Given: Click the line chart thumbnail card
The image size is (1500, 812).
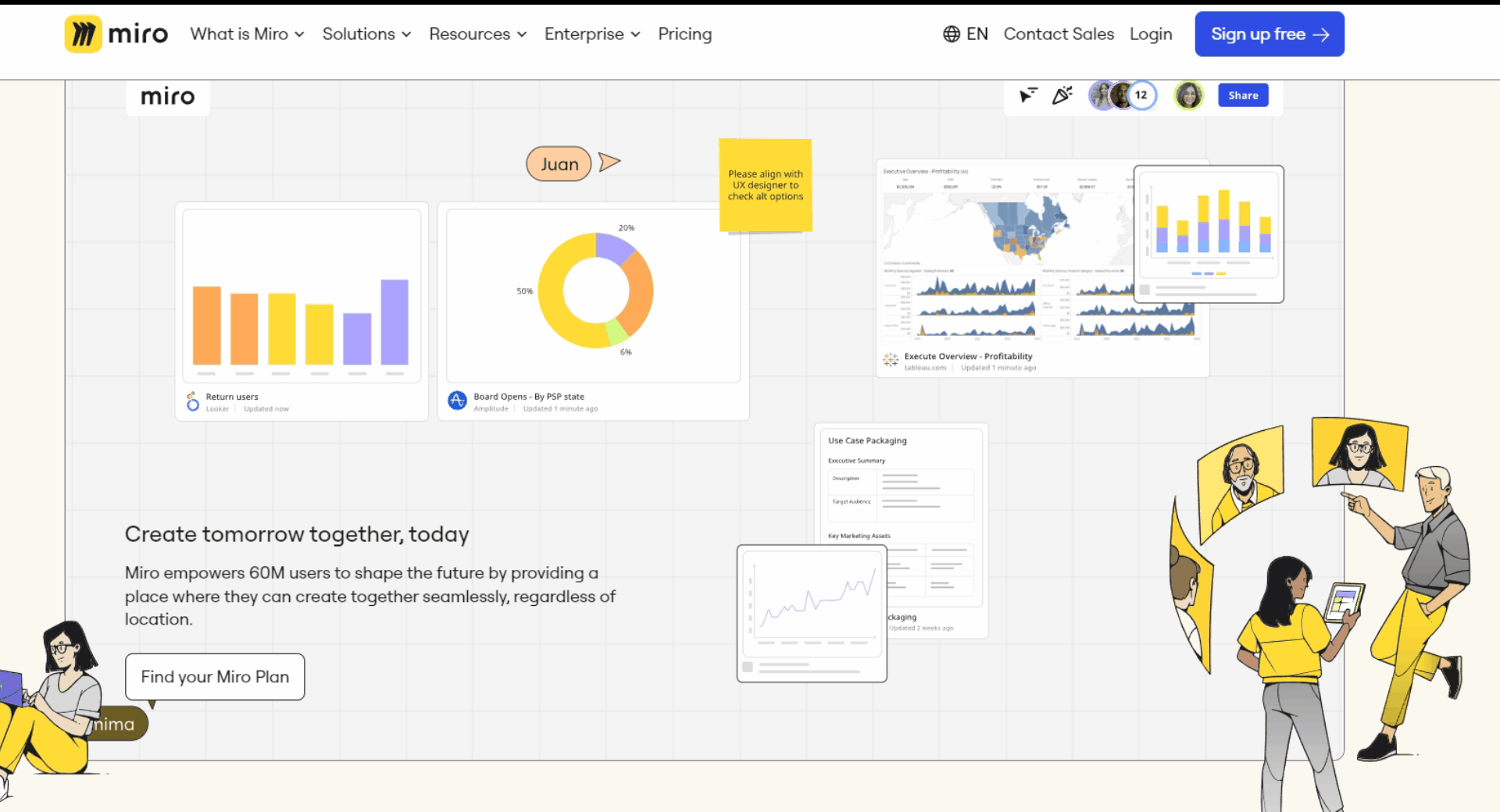Looking at the screenshot, I should 812,614.
